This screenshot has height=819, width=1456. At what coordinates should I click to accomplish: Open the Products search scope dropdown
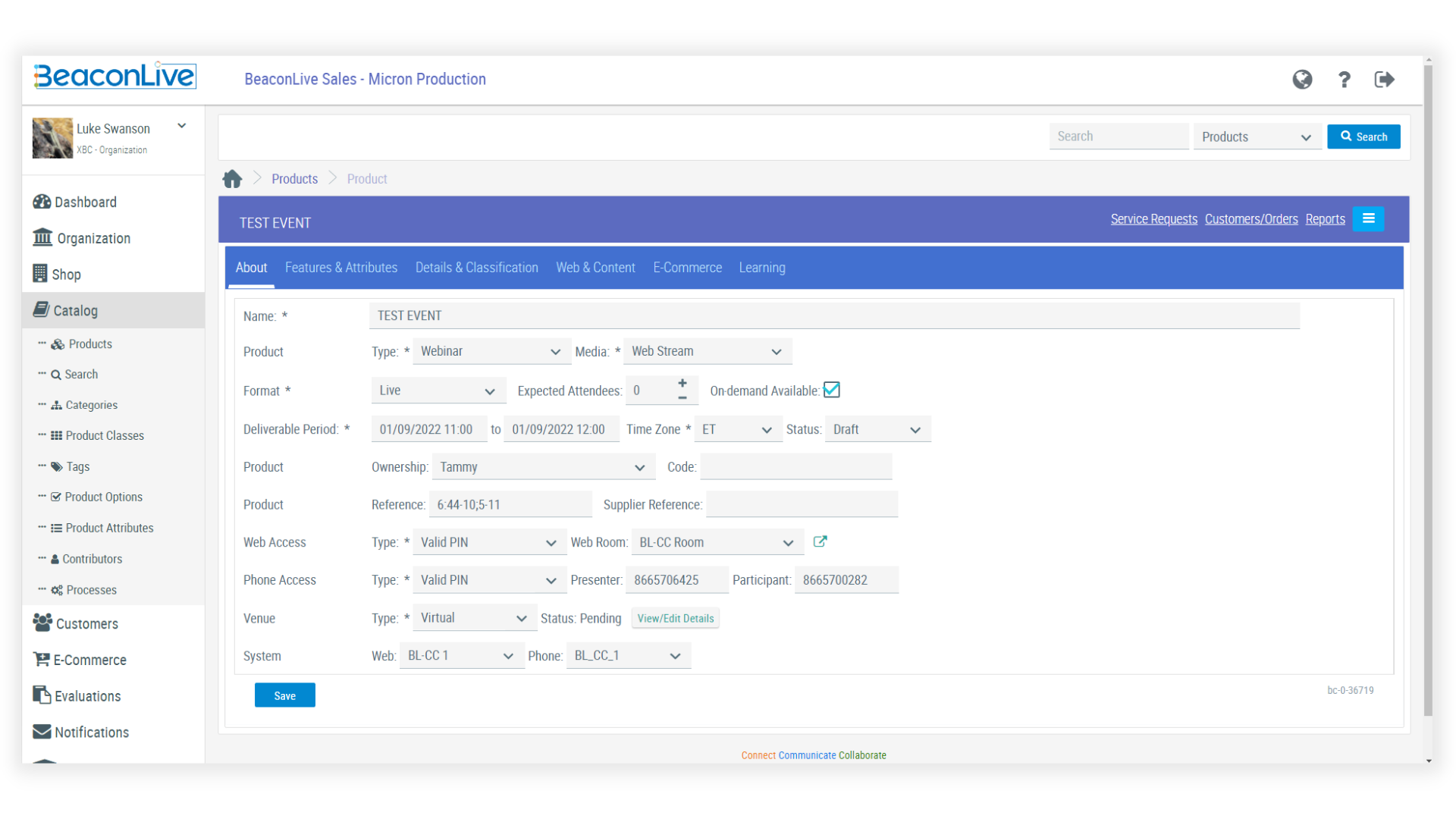(1257, 137)
